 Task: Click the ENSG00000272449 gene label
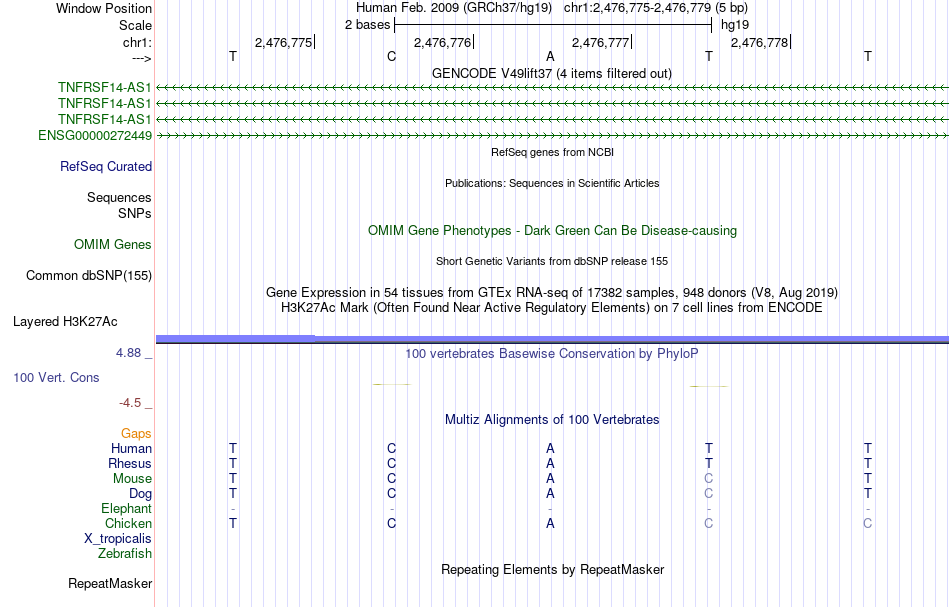point(95,135)
